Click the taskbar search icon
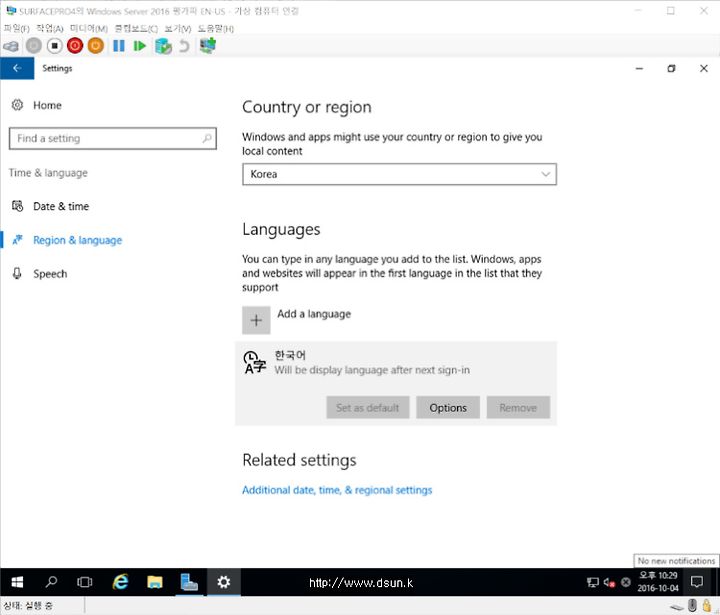 tap(51, 582)
